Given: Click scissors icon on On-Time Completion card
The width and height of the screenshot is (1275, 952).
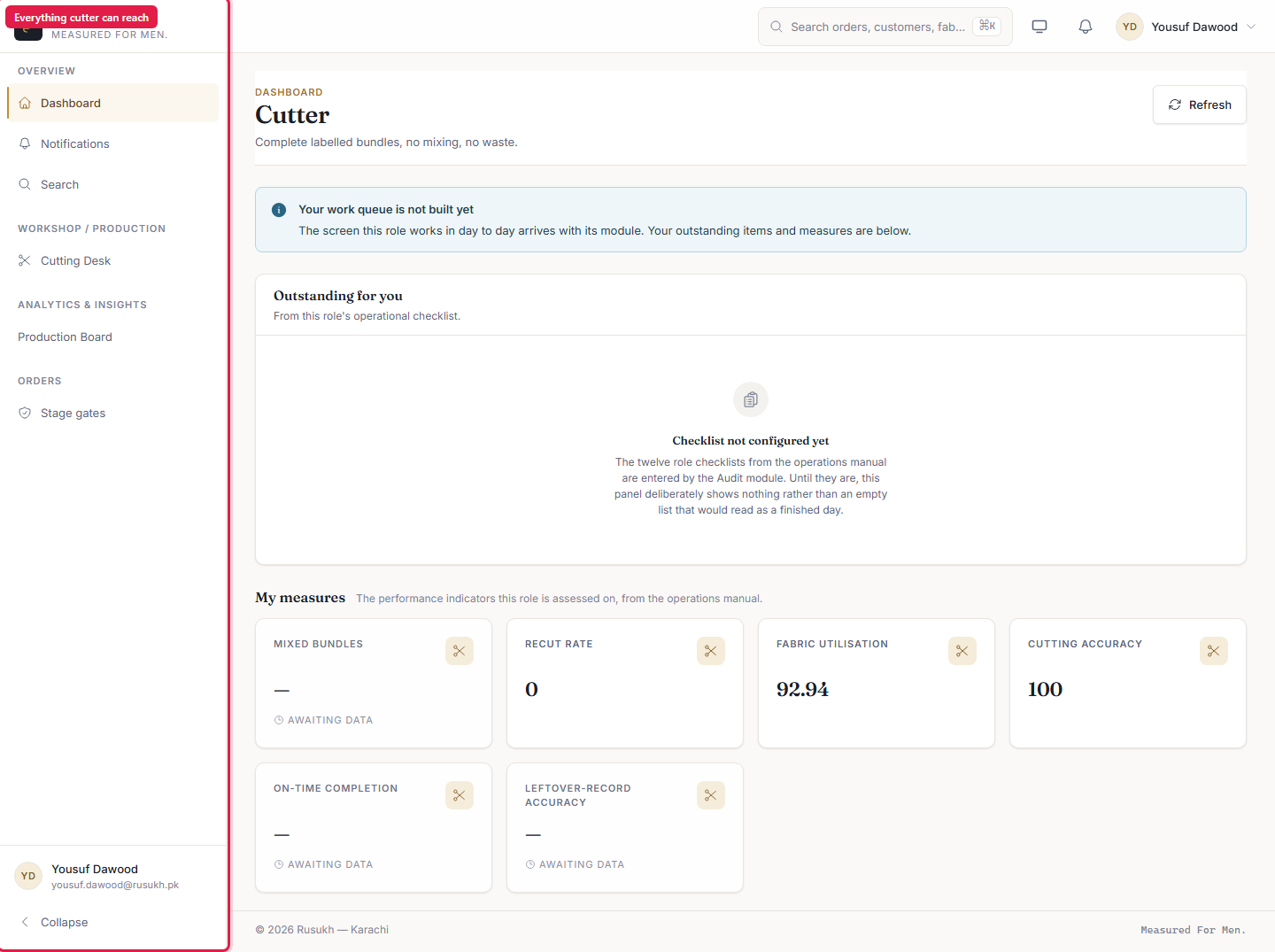Looking at the screenshot, I should click(x=460, y=795).
